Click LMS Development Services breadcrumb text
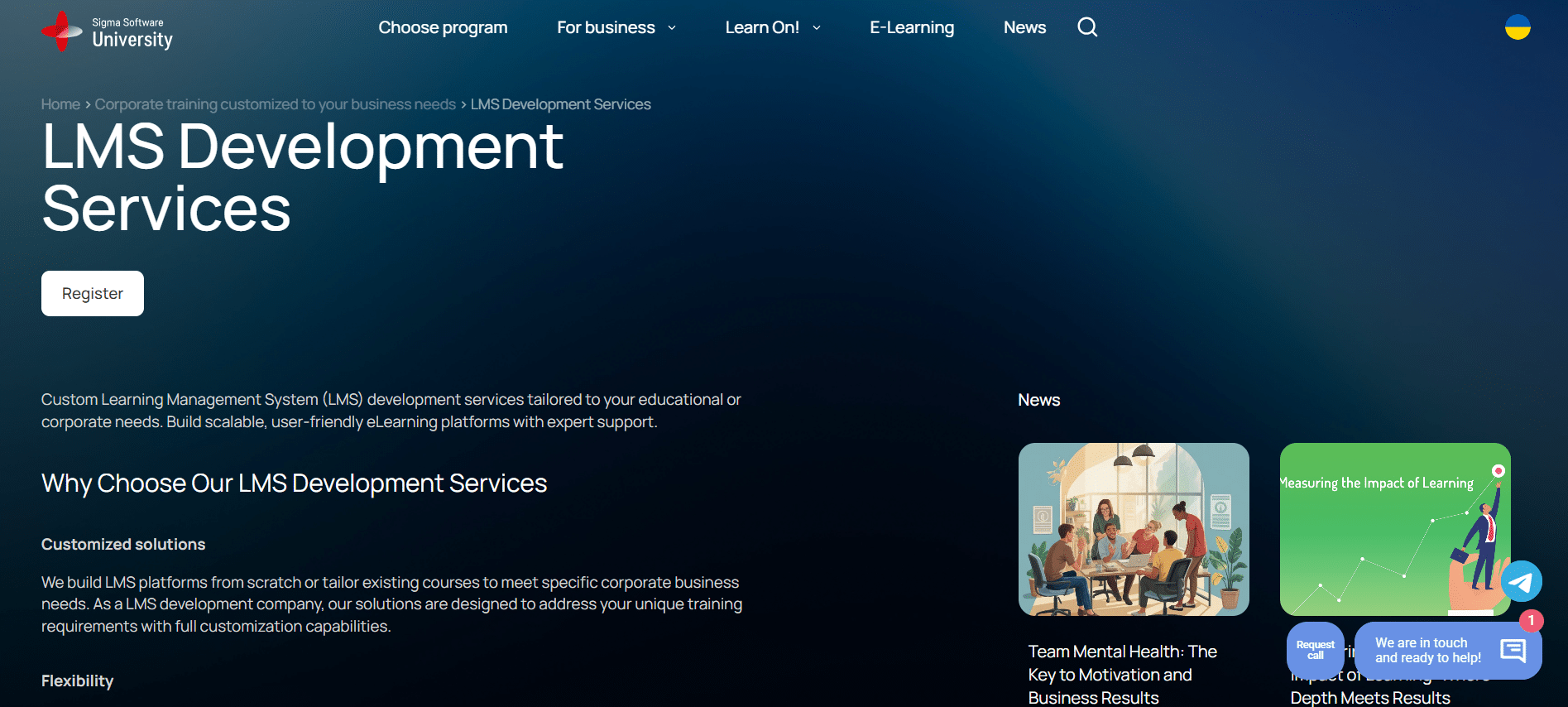The height and width of the screenshot is (707, 1568). coord(561,104)
